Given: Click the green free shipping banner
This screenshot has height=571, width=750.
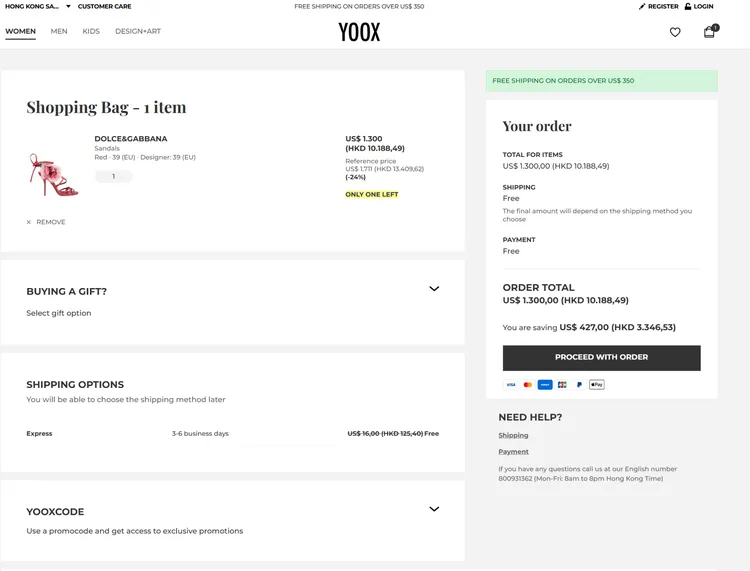Looking at the screenshot, I should click(x=601, y=81).
